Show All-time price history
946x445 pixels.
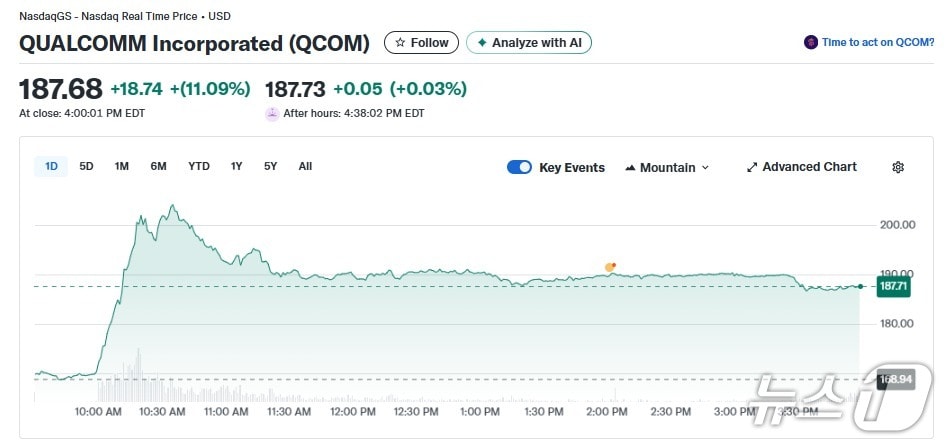(x=305, y=166)
